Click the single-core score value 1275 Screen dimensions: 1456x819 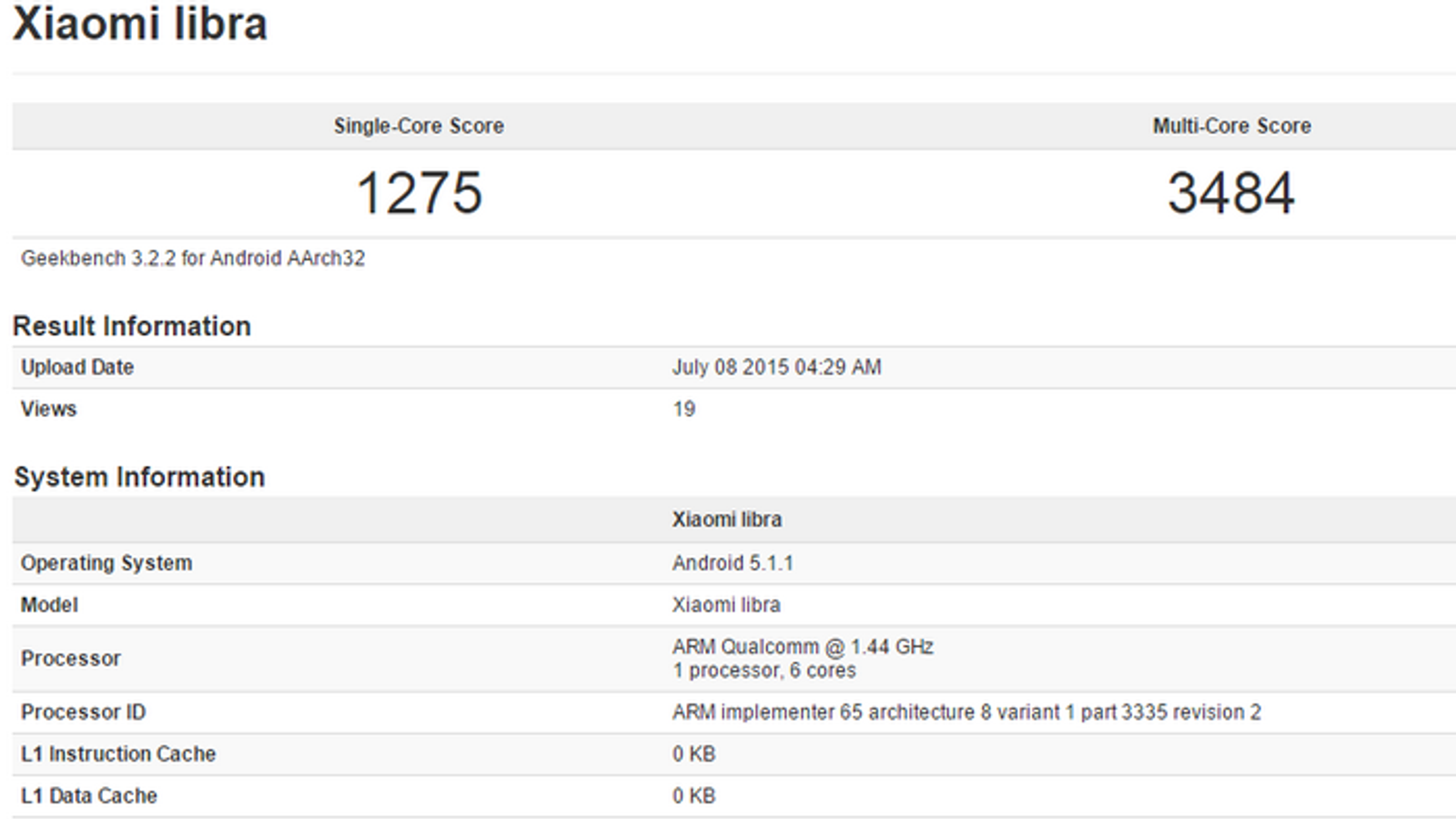419,193
